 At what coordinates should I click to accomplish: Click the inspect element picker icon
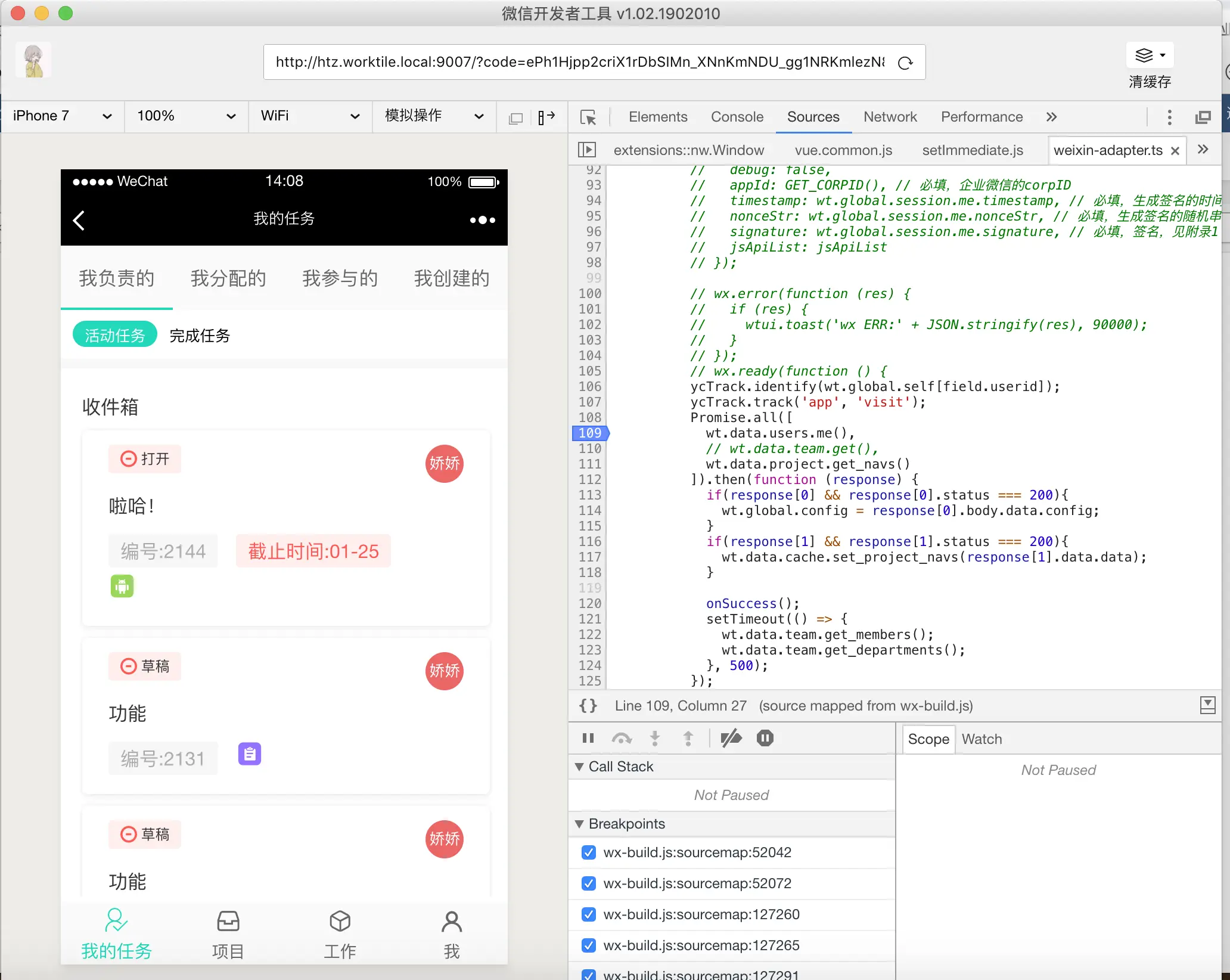(588, 117)
